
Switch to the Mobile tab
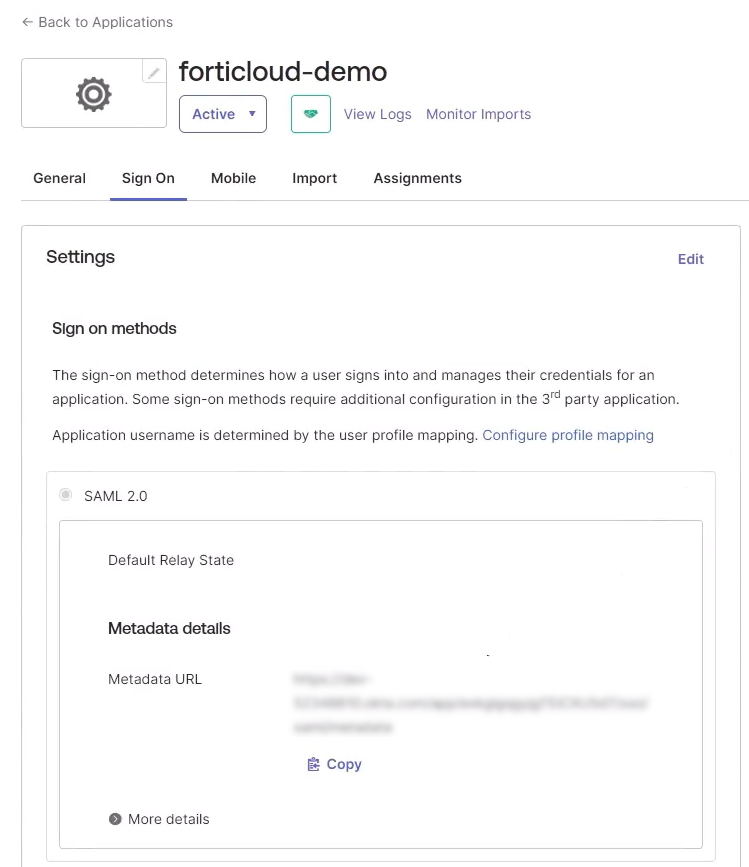(233, 178)
